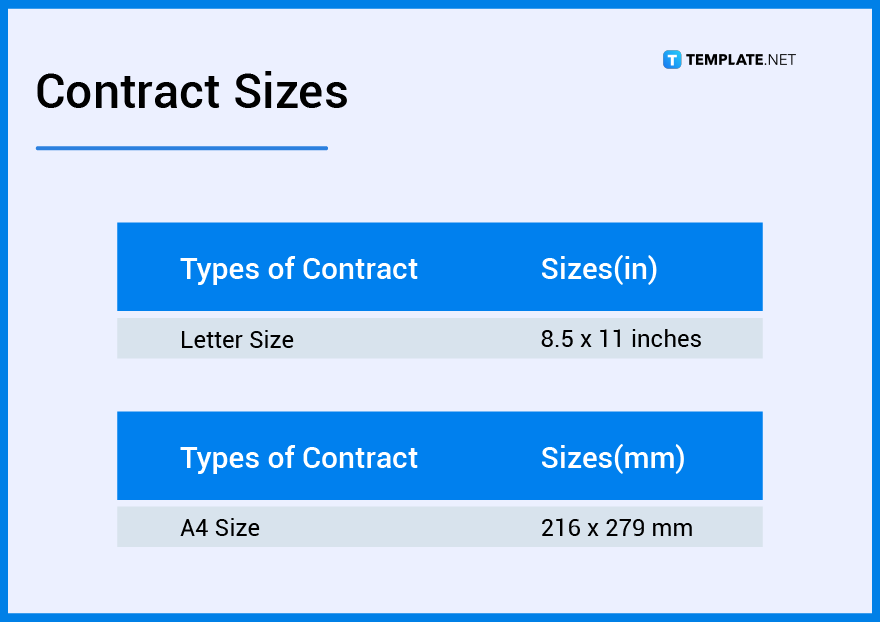Select the first Types of Contract header
The width and height of the screenshot is (880, 622).
coord(299,269)
